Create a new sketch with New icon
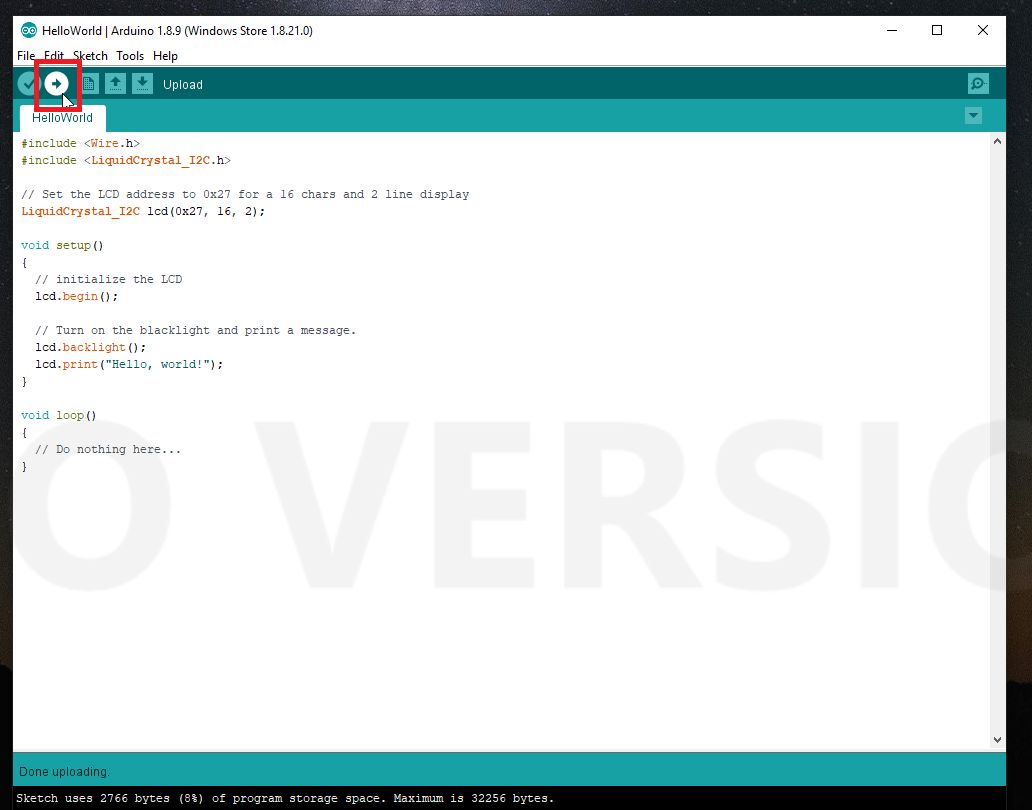 click(89, 84)
